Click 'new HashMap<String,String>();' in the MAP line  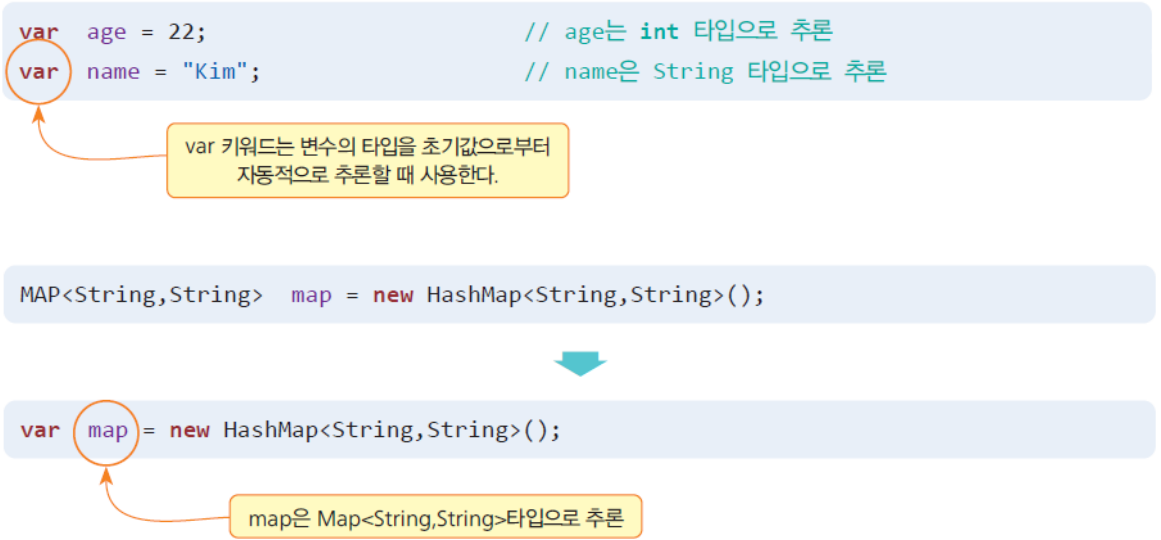568,295
